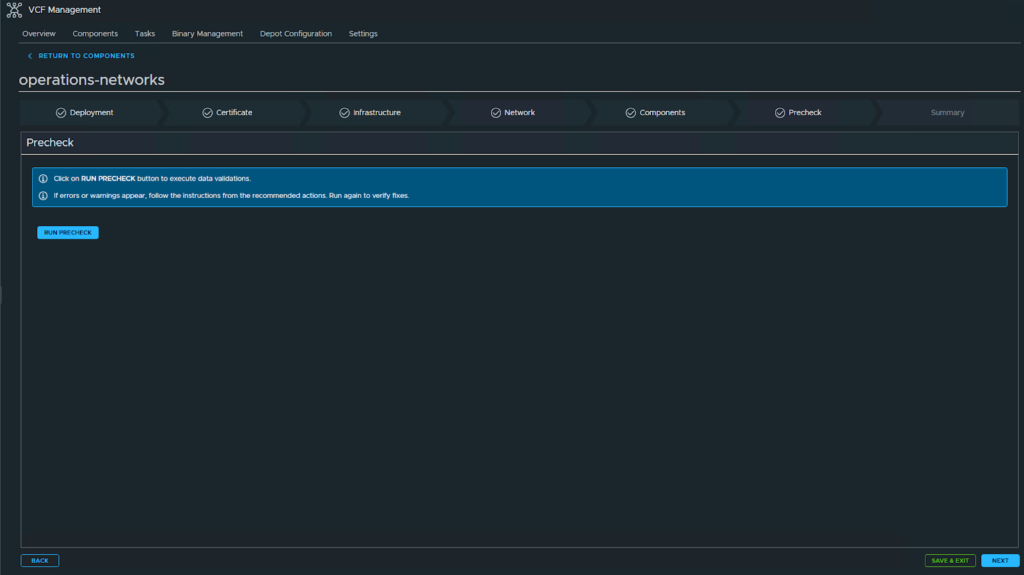
Task: Click the 'VCF Management' header text
Action: [65, 10]
